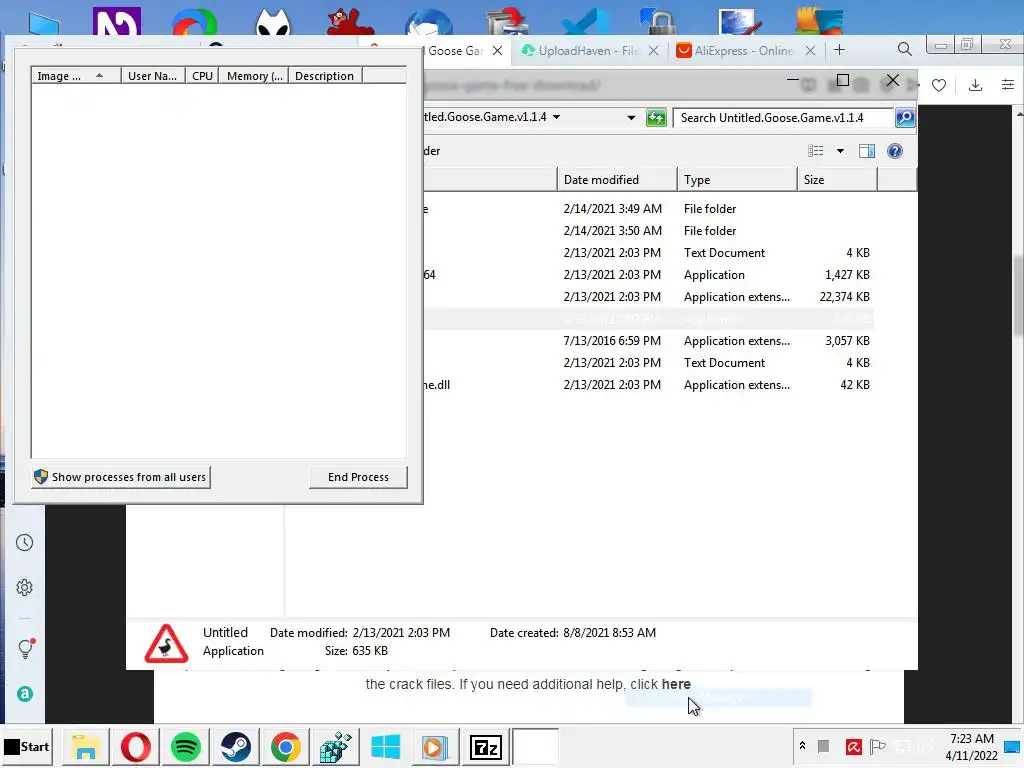Click the Change your view icon in Explorer
1024x768 pixels.
pos(816,151)
